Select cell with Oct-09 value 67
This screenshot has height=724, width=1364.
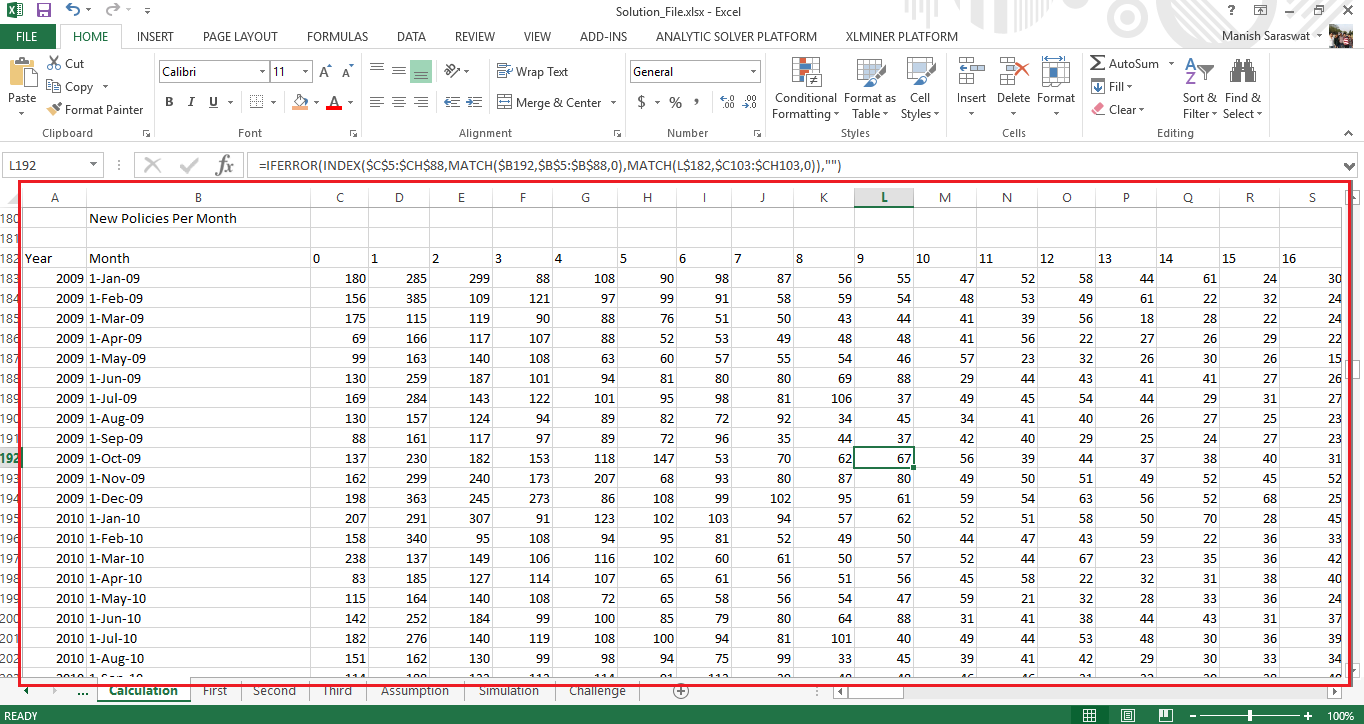[884, 459]
